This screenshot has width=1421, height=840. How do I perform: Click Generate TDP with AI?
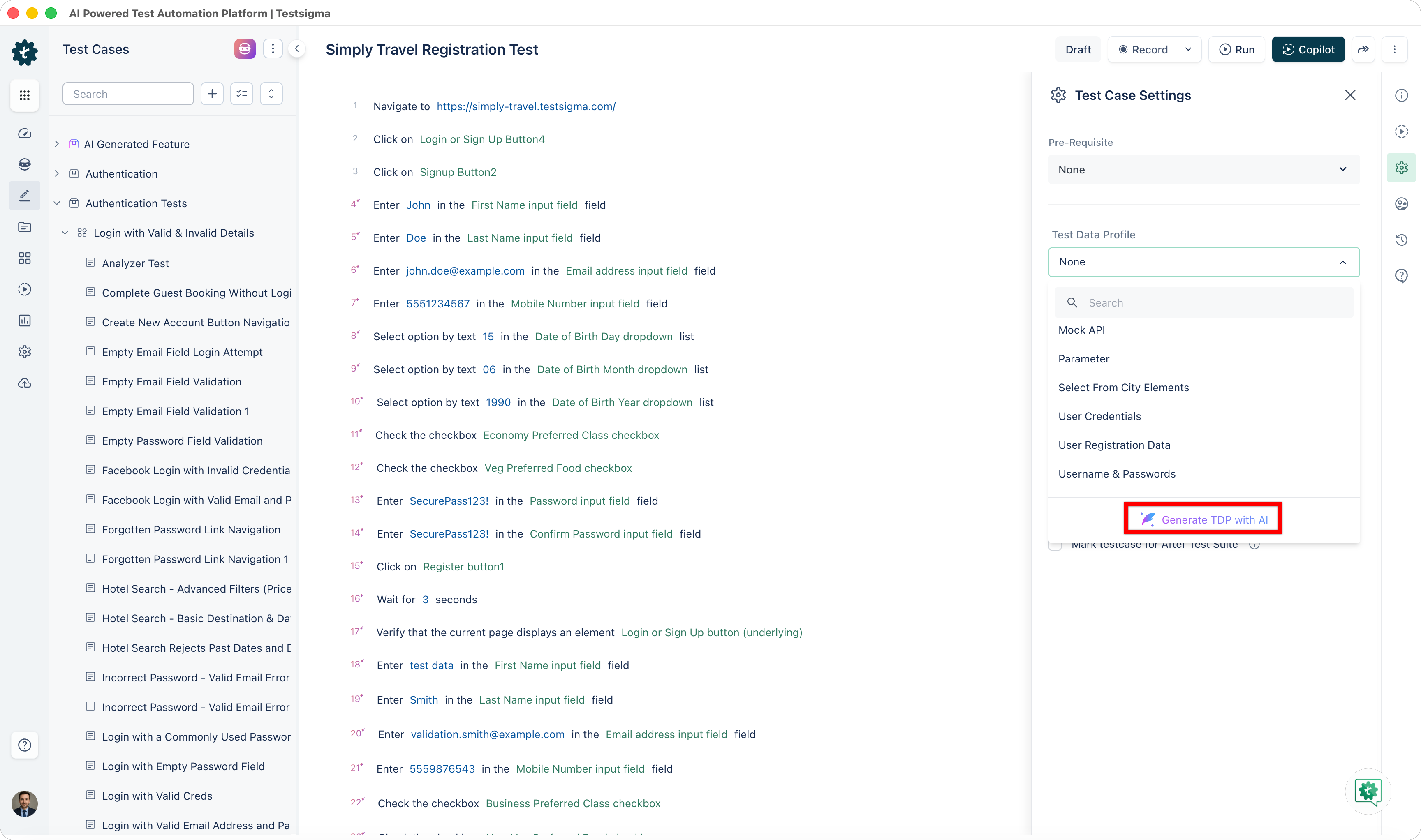click(x=1203, y=519)
